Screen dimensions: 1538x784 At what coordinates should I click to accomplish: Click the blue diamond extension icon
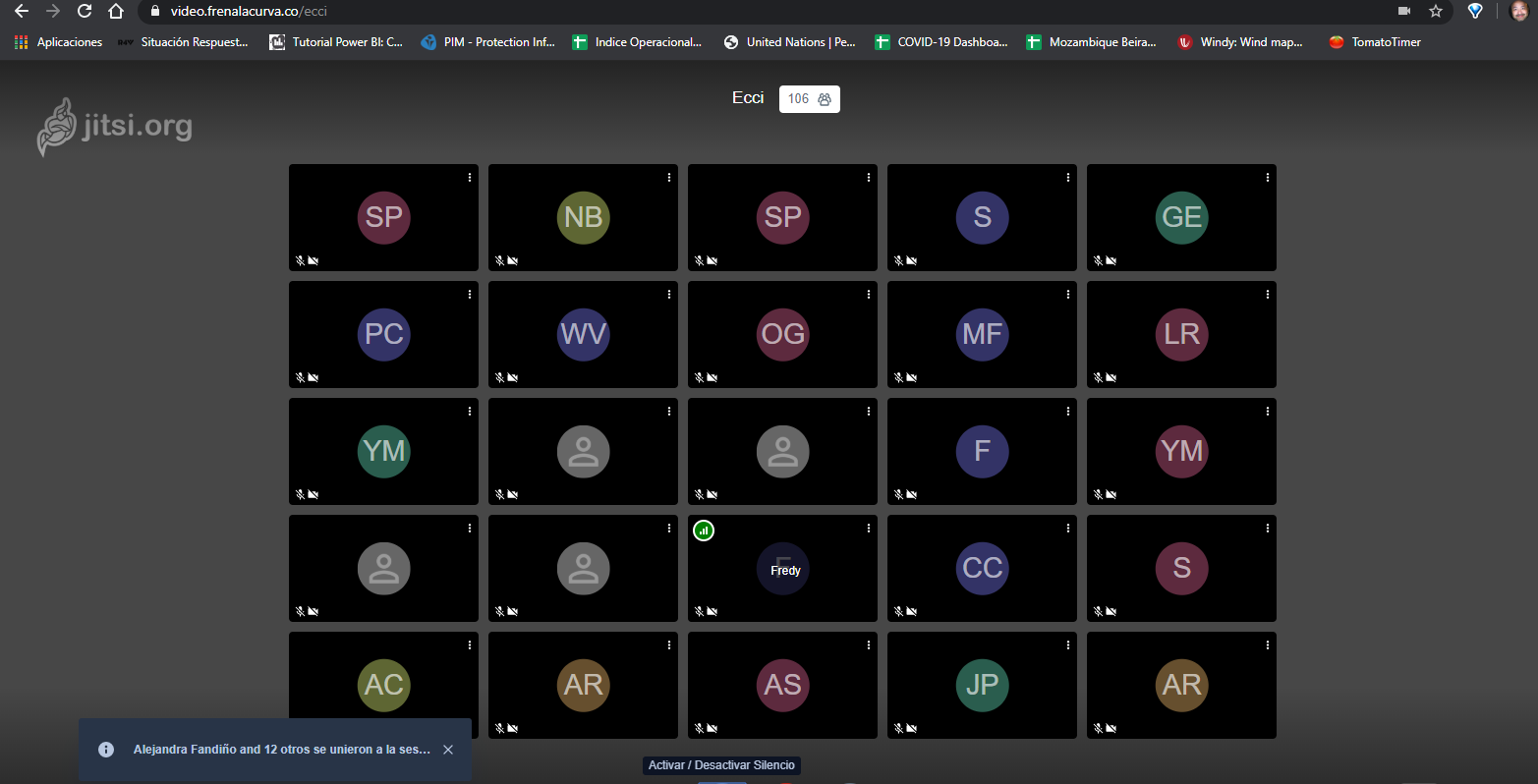pos(1475,11)
